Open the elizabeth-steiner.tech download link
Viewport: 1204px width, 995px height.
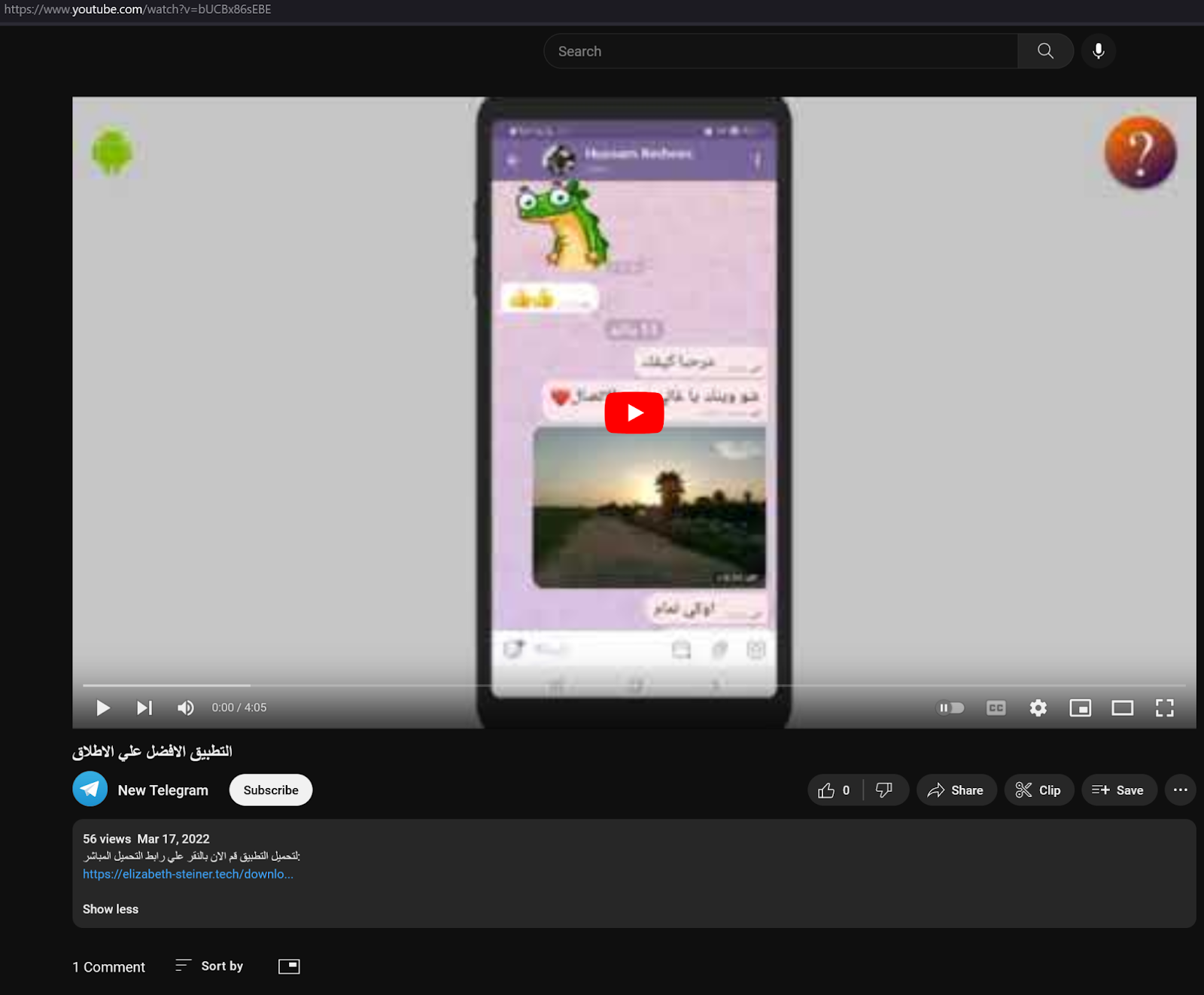(x=188, y=874)
